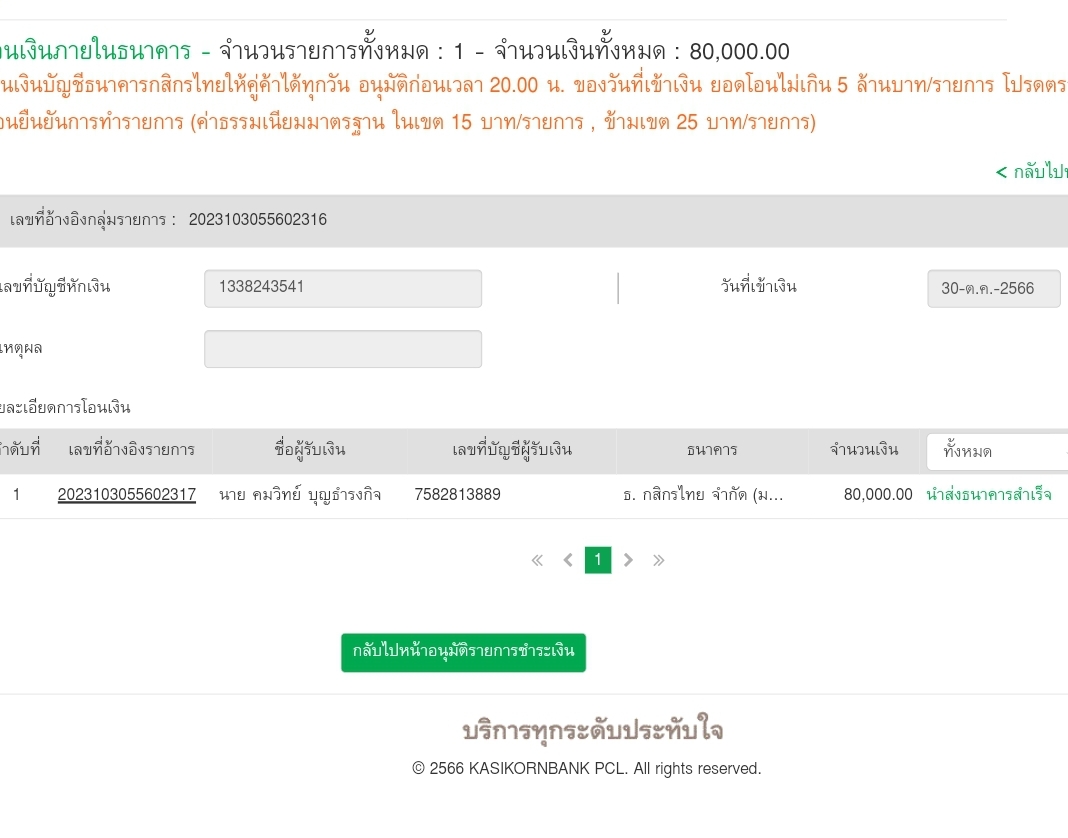Click the truncated bank name ธ. กสิกรไทย
This screenshot has width=1068, height=838.
coord(702,495)
